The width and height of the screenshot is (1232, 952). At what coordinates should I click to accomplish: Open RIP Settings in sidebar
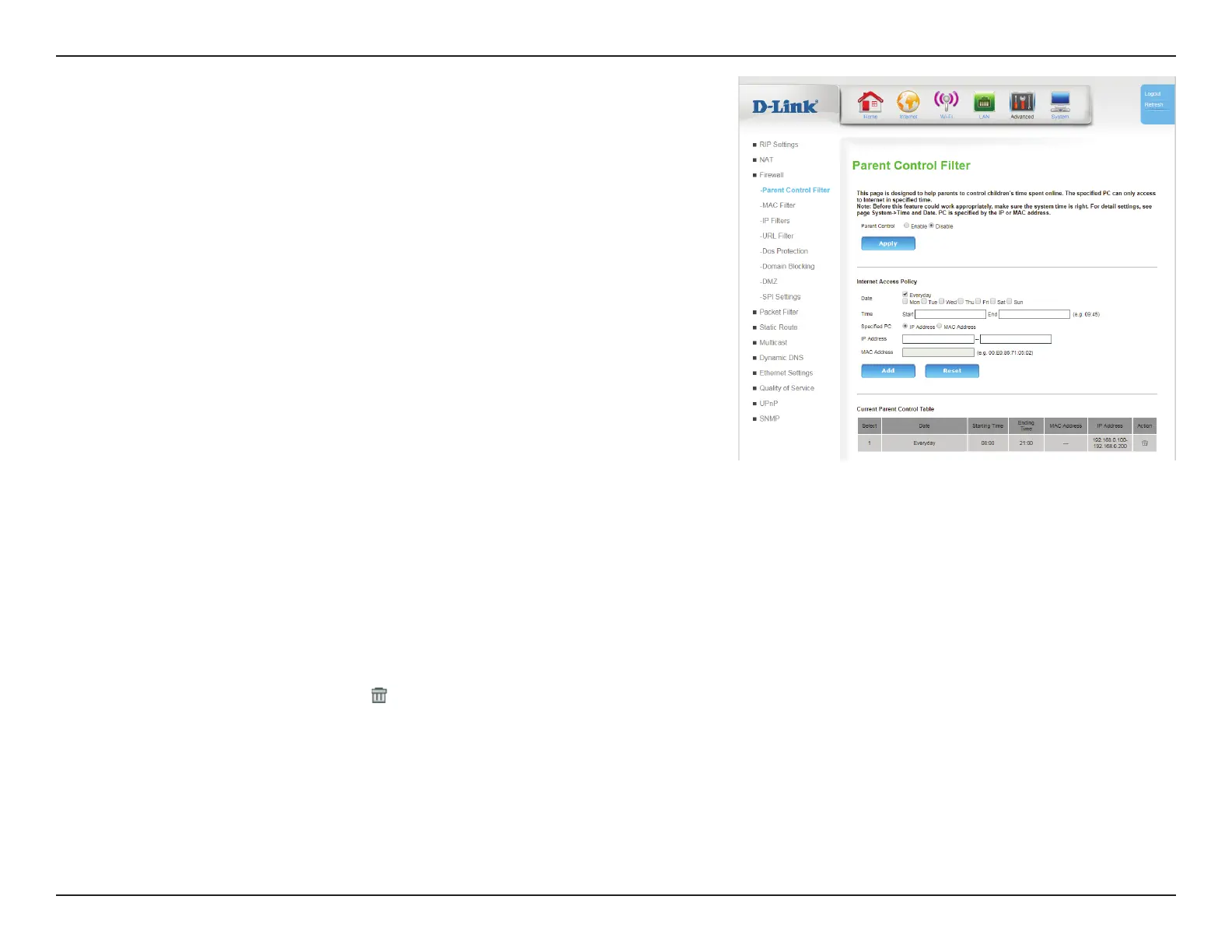pos(779,145)
